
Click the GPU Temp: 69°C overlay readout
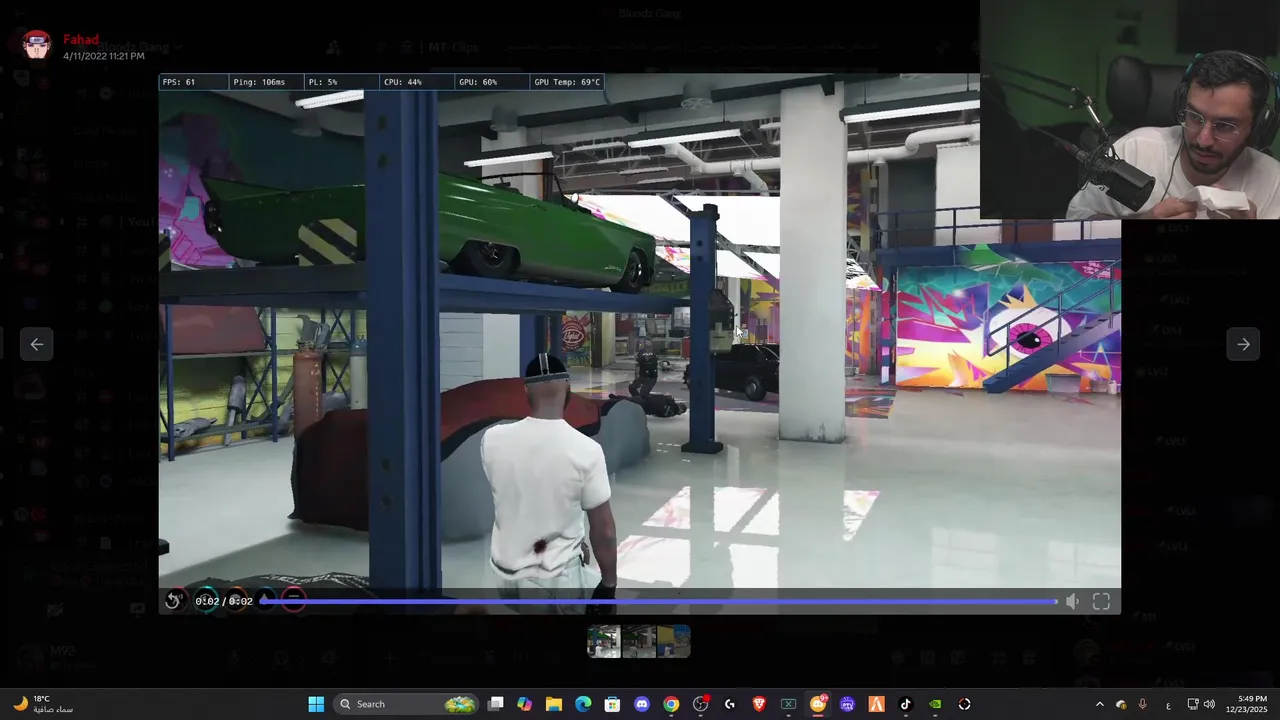tap(567, 82)
